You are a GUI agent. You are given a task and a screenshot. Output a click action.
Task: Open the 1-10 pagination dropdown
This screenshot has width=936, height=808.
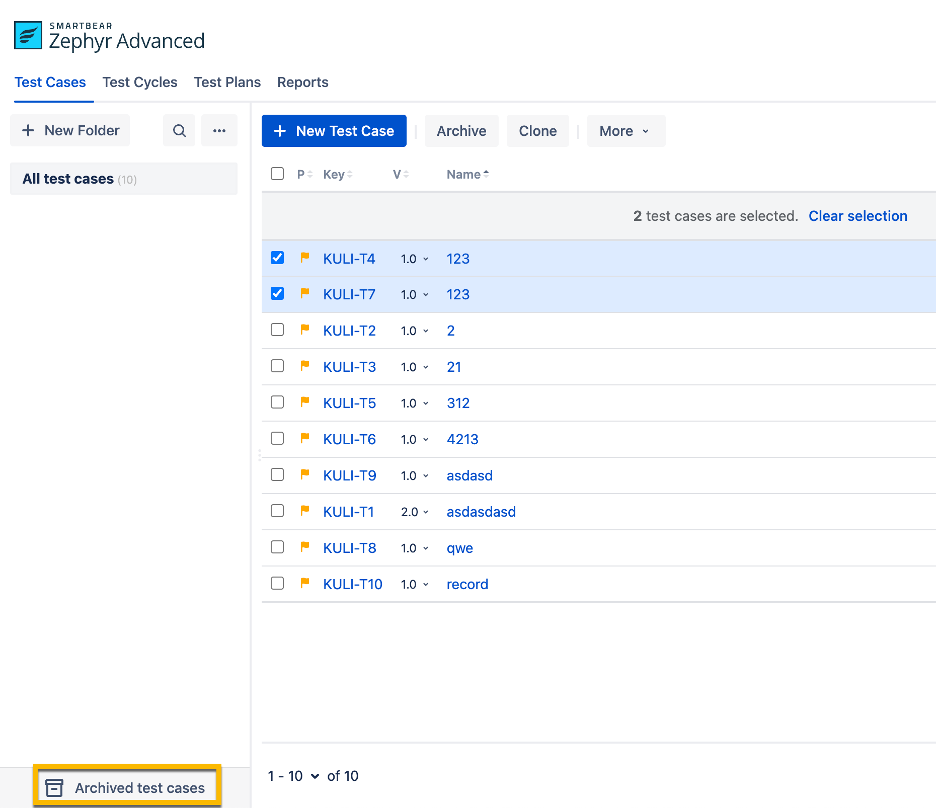293,775
